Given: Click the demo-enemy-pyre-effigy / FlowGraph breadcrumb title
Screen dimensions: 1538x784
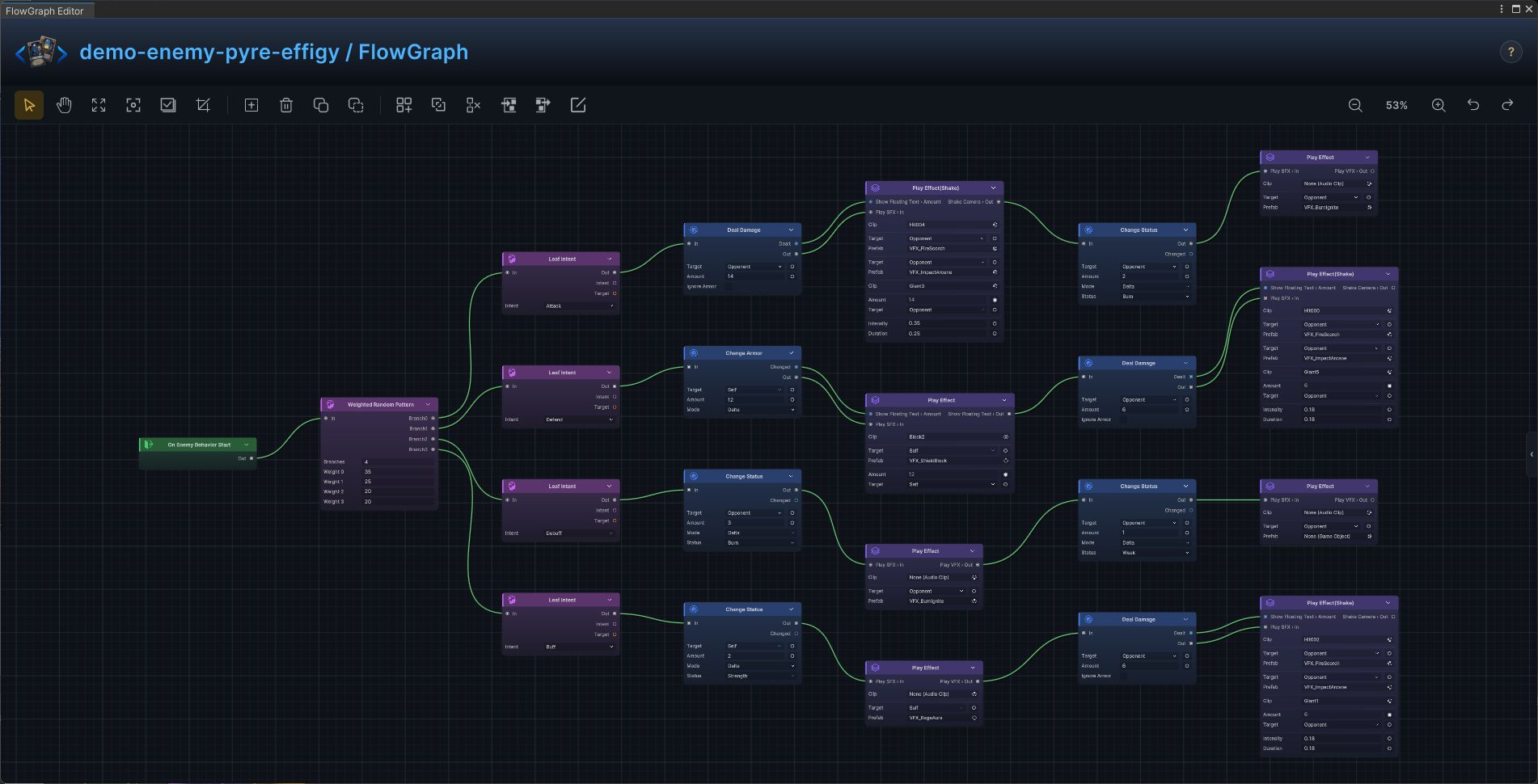Looking at the screenshot, I should 274,52.
